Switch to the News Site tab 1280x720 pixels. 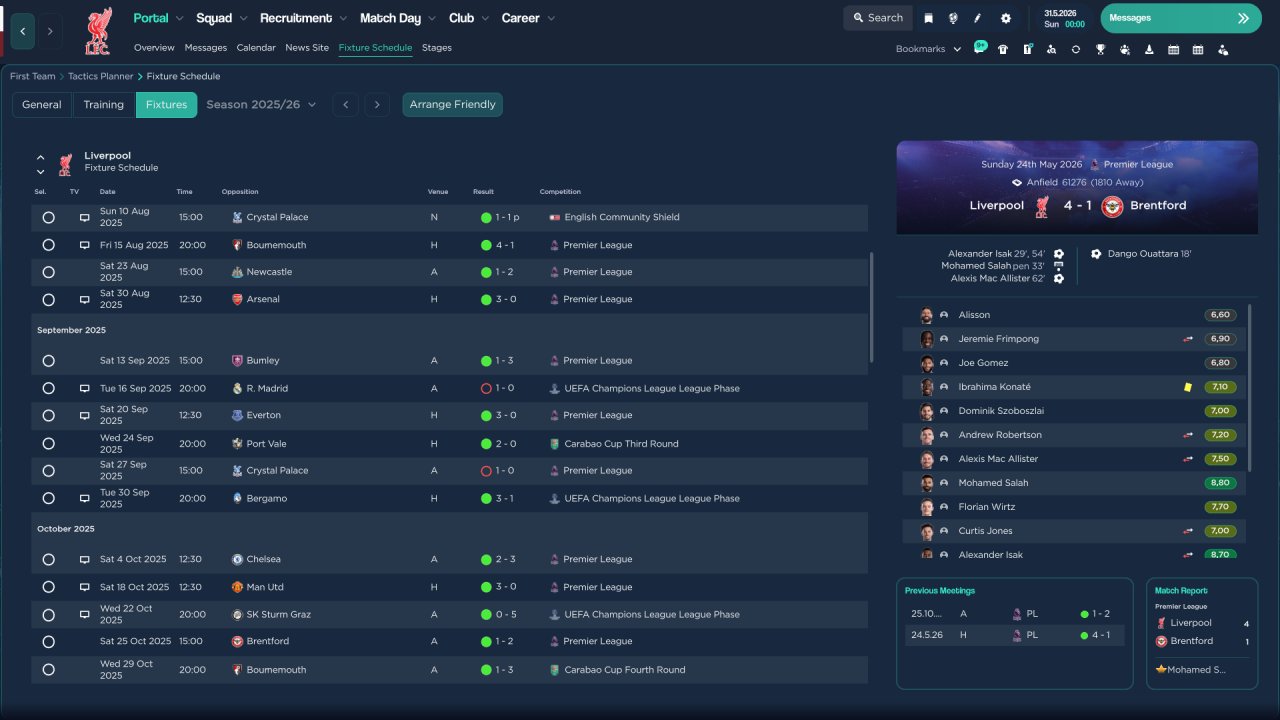pos(307,48)
